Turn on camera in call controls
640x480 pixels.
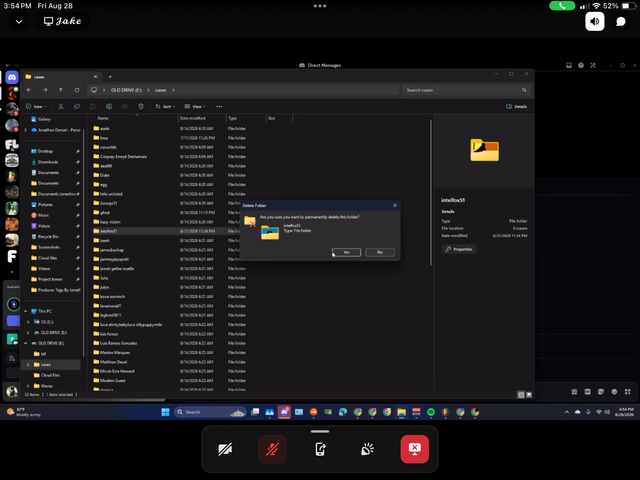click(225, 449)
